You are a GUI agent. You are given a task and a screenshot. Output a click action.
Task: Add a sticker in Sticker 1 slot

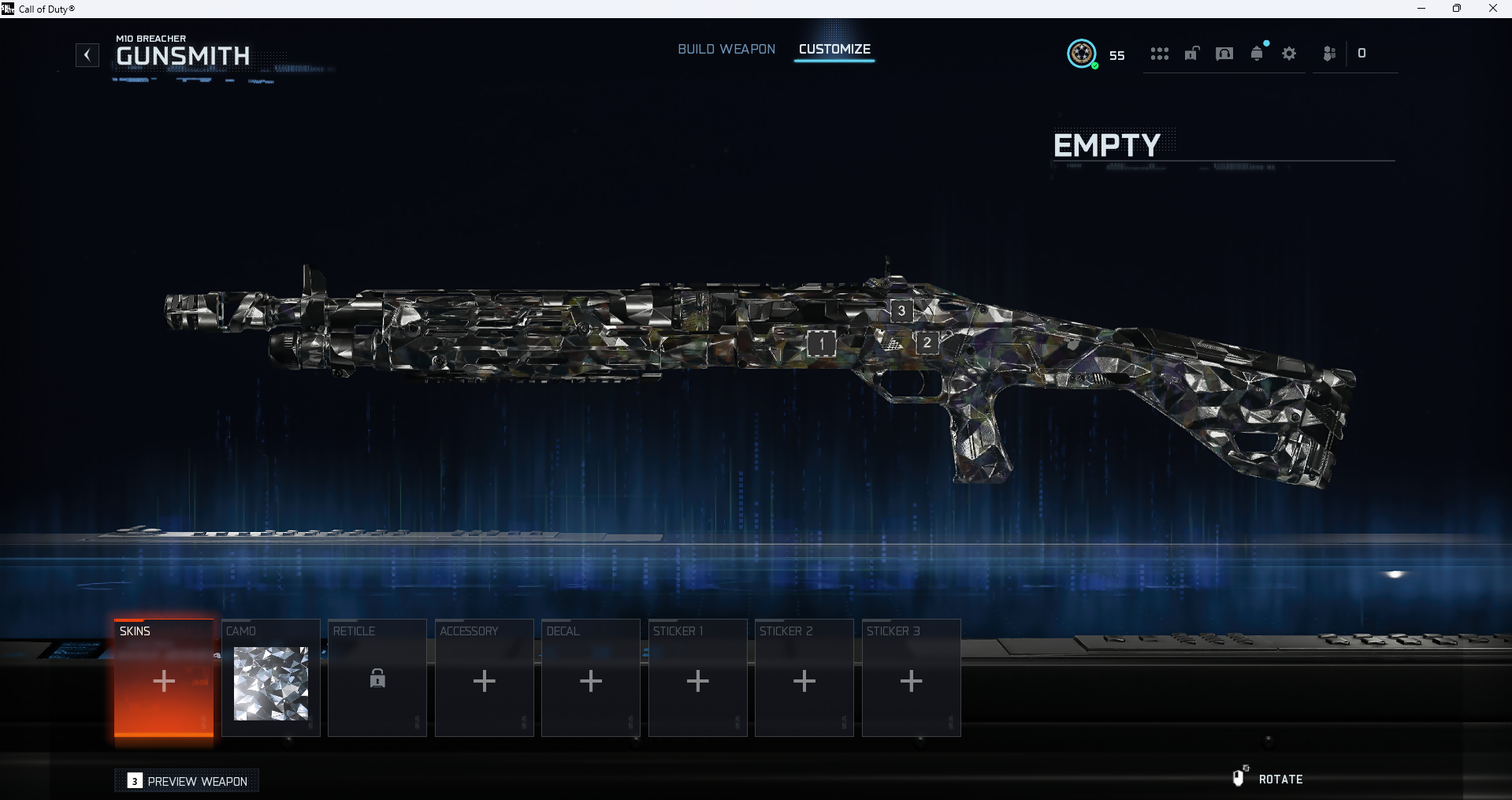tap(698, 680)
